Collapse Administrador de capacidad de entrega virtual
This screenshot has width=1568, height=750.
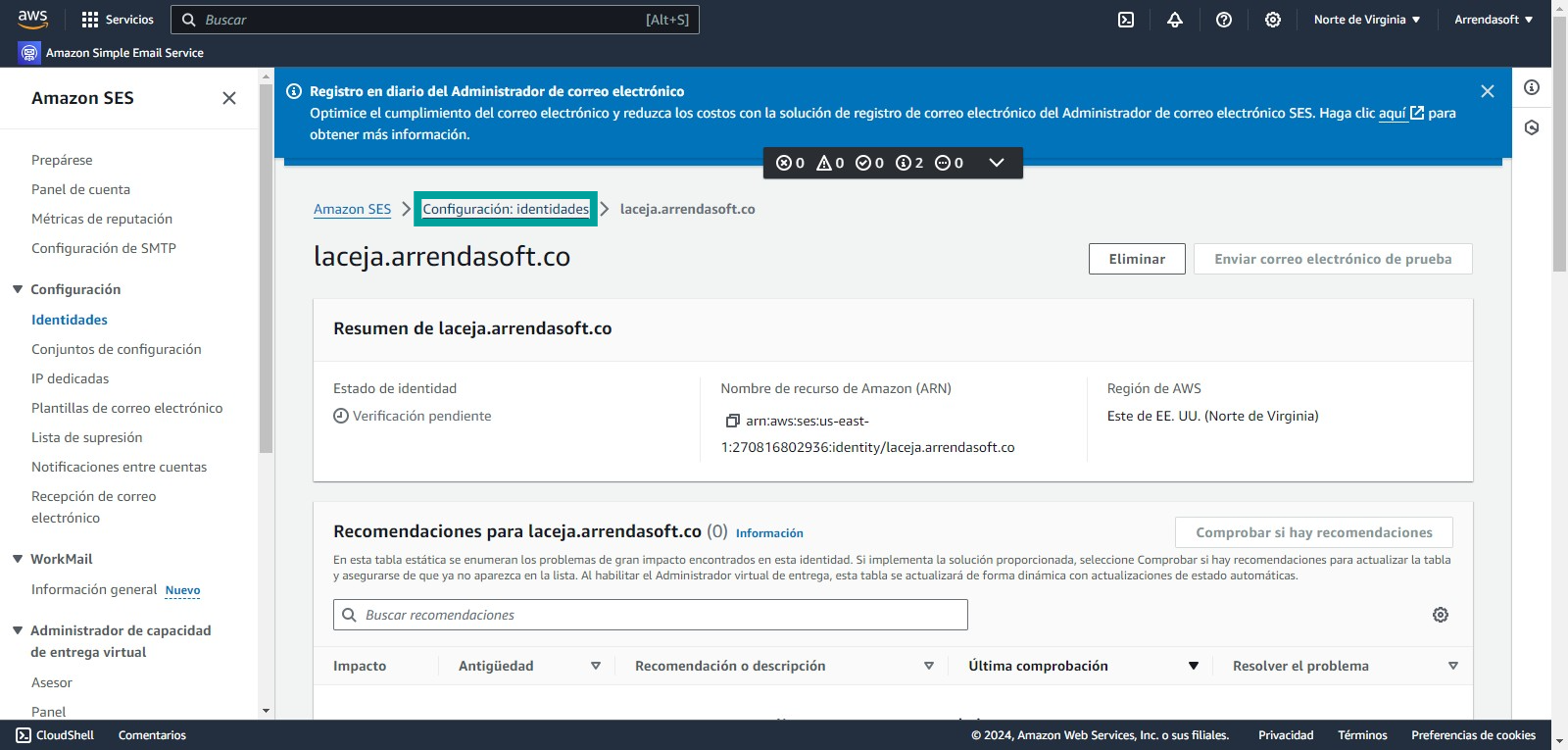coord(18,630)
